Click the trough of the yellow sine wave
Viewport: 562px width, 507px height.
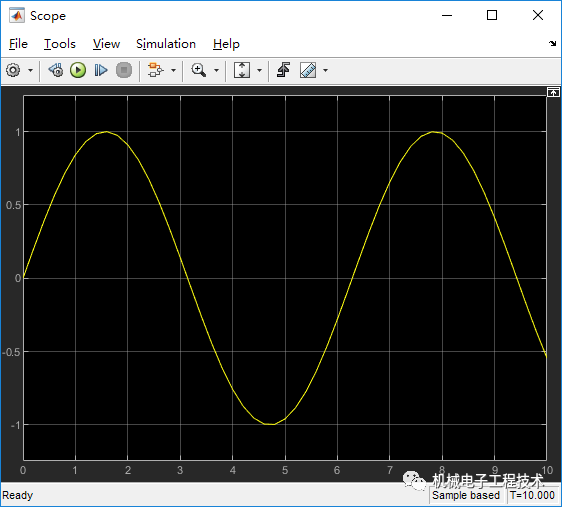click(270, 424)
